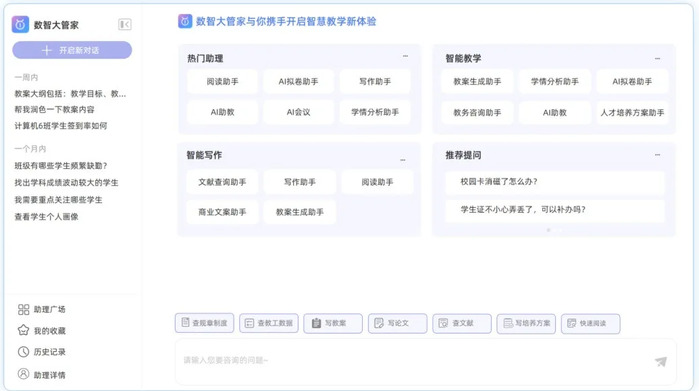This screenshot has height=391, width=699.
Task: Open 学情分析助手 in 智能教学
Action: click(555, 82)
